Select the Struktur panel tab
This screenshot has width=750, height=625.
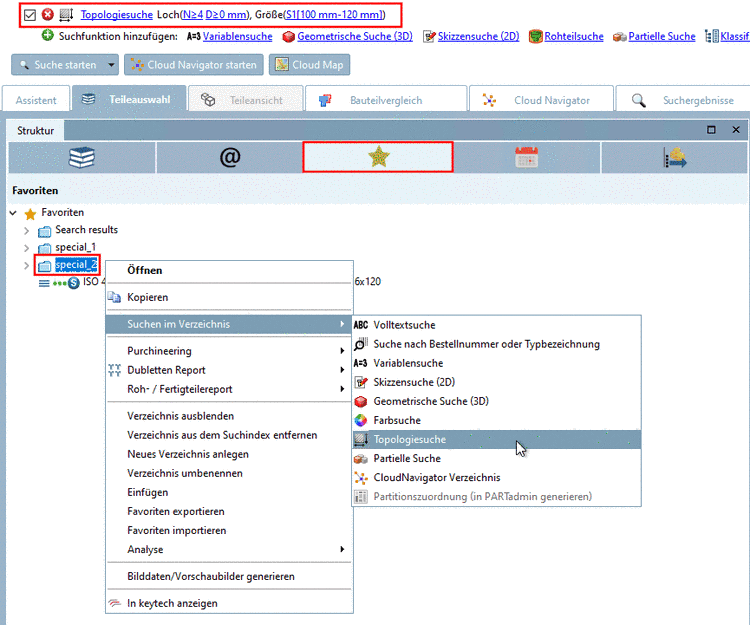click(x=35, y=131)
